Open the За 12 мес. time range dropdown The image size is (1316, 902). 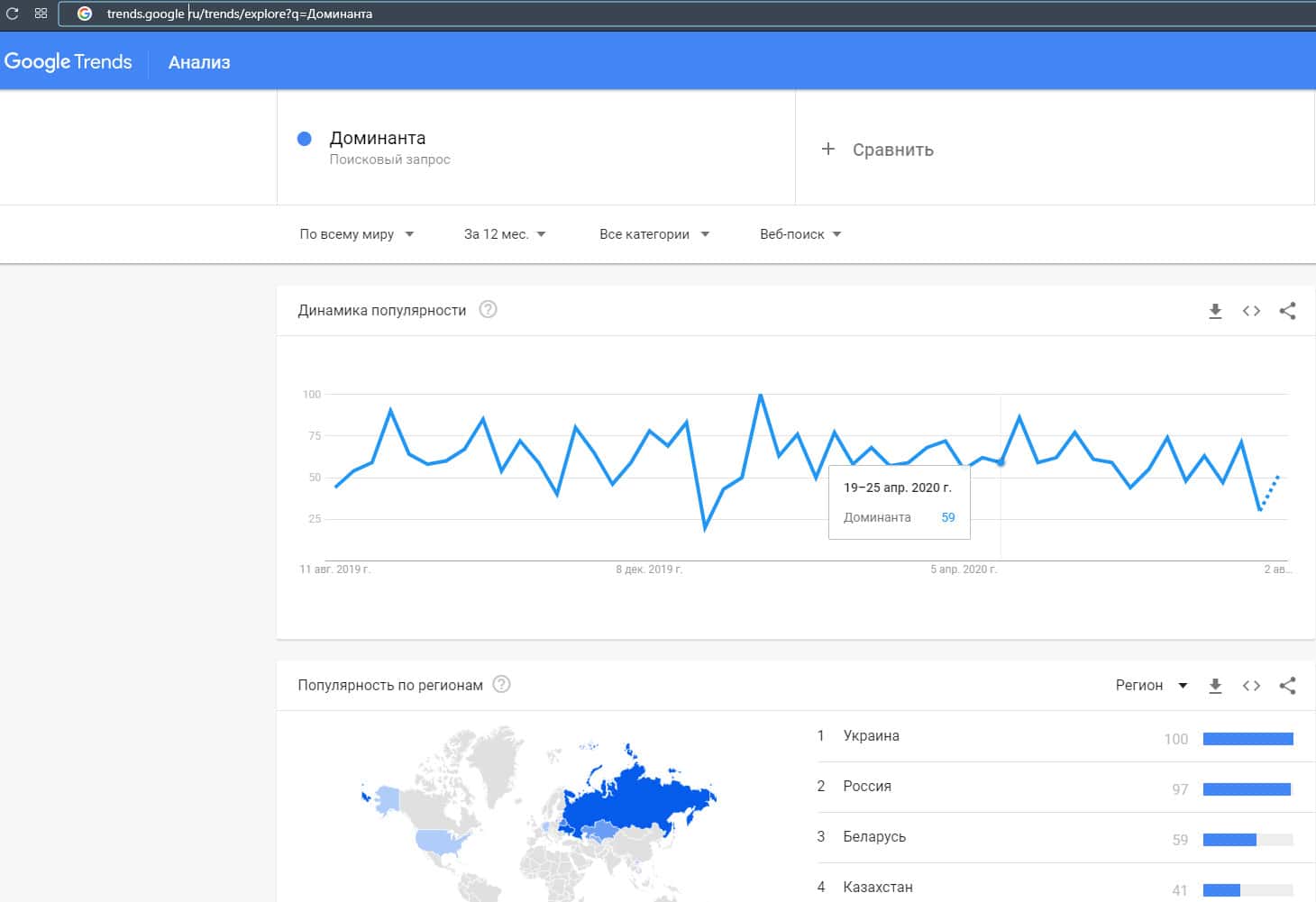pos(505,234)
